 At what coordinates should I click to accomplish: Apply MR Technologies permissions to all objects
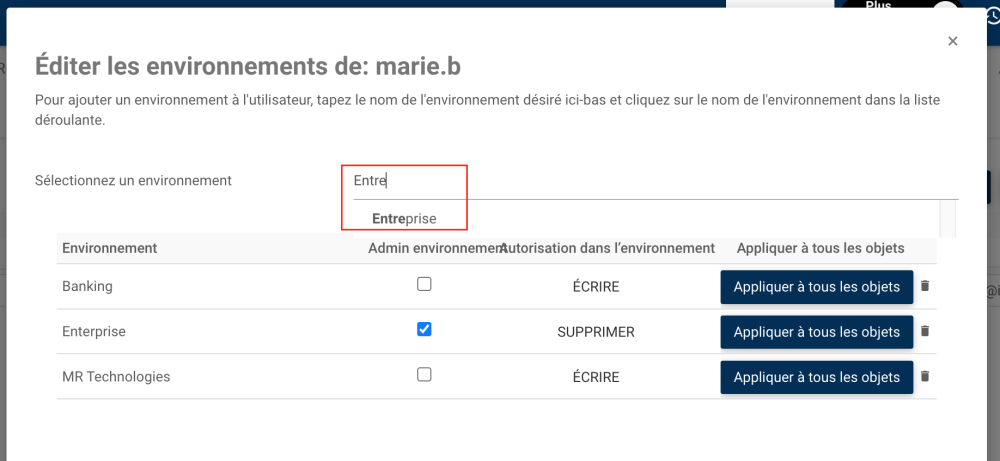(x=817, y=377)
